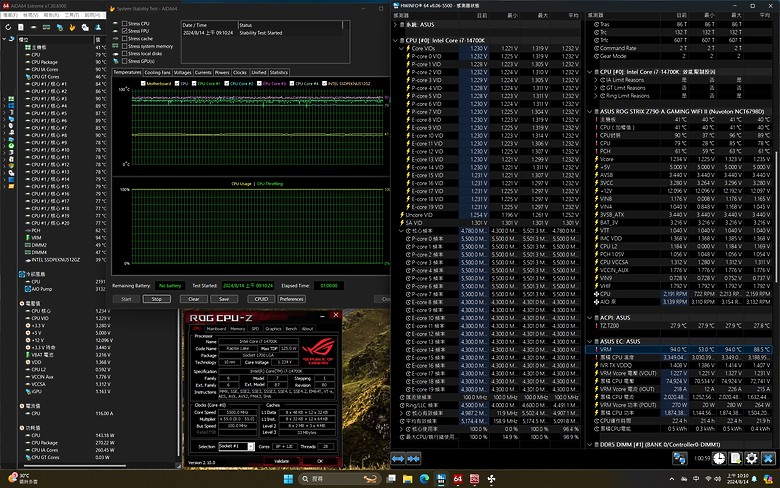This screenshot has height=488, width=780.
Task: Click the Windows Start button
Action: [x=288, y=479]
